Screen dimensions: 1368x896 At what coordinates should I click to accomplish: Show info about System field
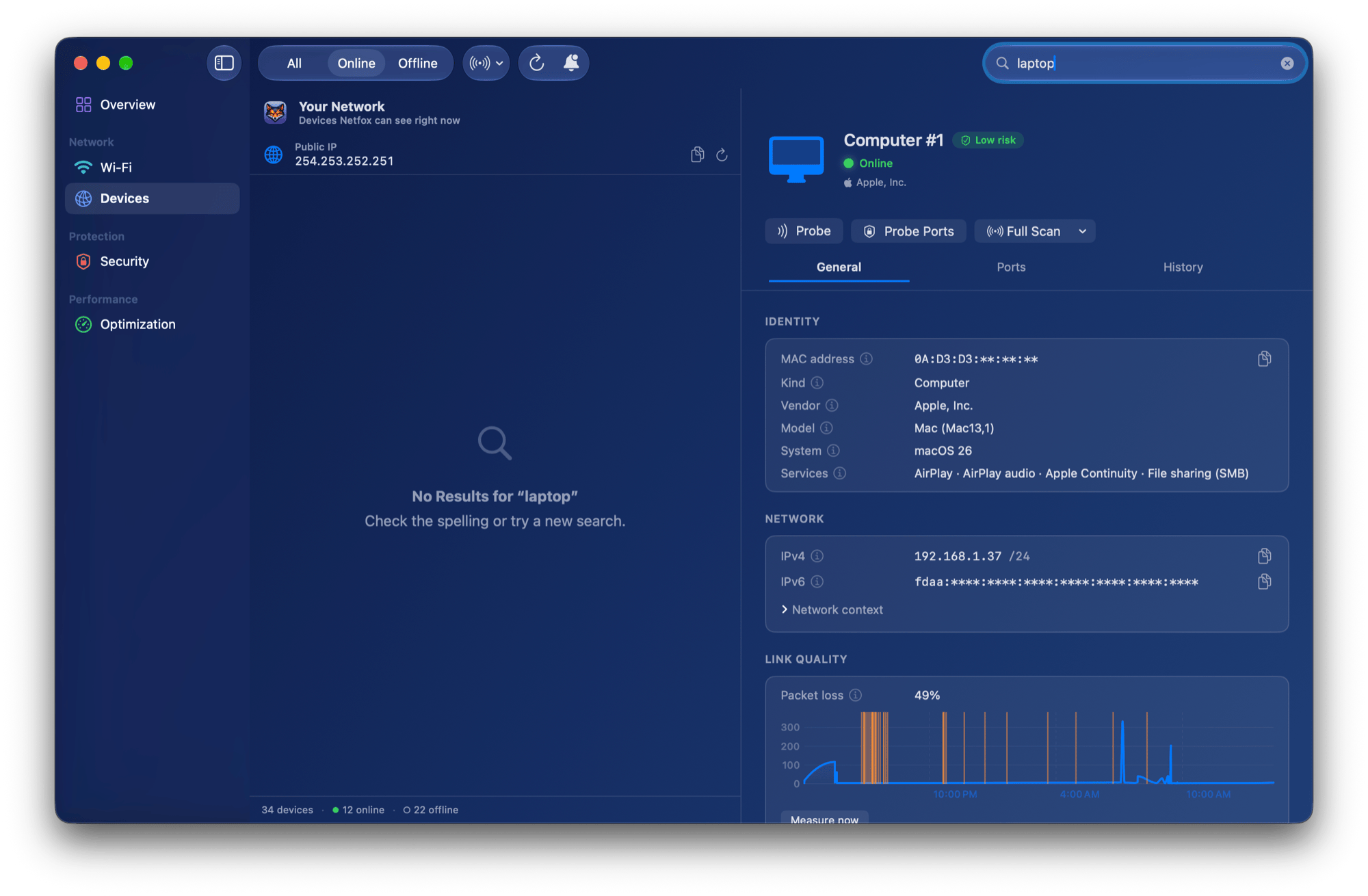point(833,451)
